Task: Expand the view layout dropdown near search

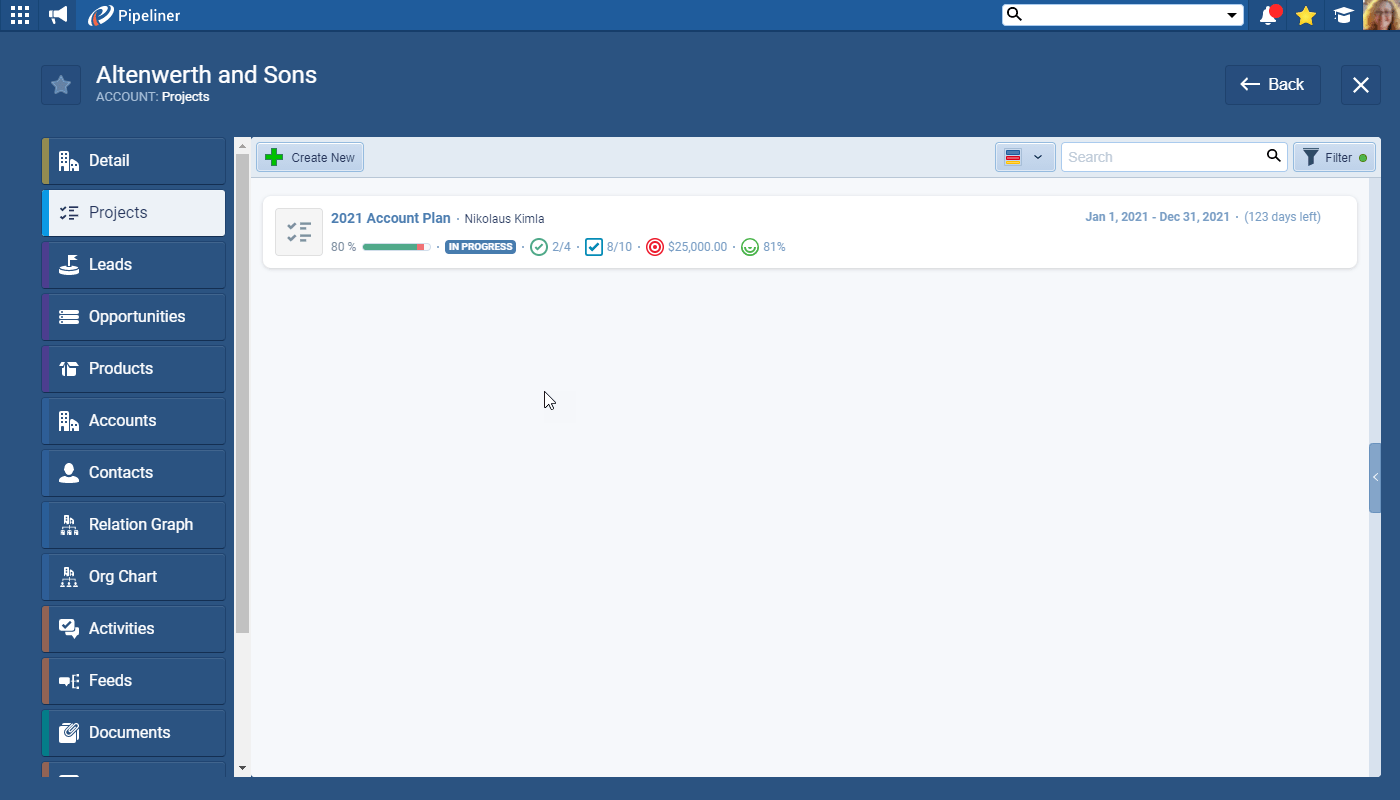Action: (x=1025, y=157)
